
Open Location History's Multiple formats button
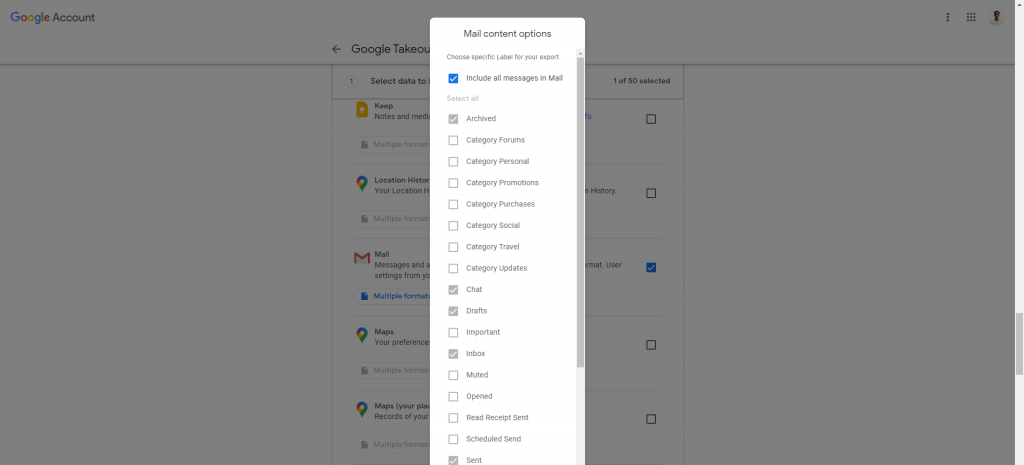[x=392, y=219]
